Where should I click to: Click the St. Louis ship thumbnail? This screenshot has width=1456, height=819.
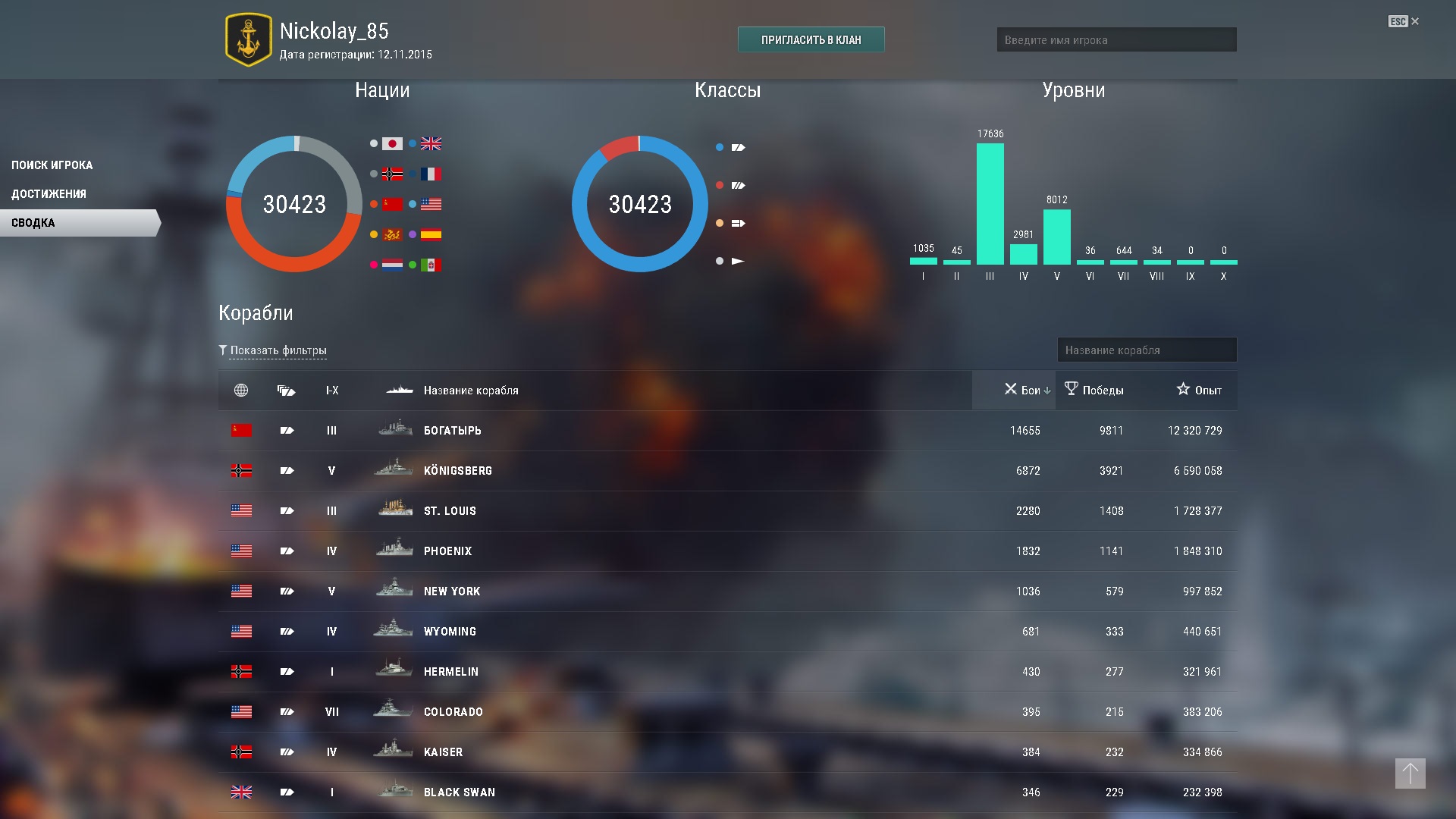click(395, 509)
